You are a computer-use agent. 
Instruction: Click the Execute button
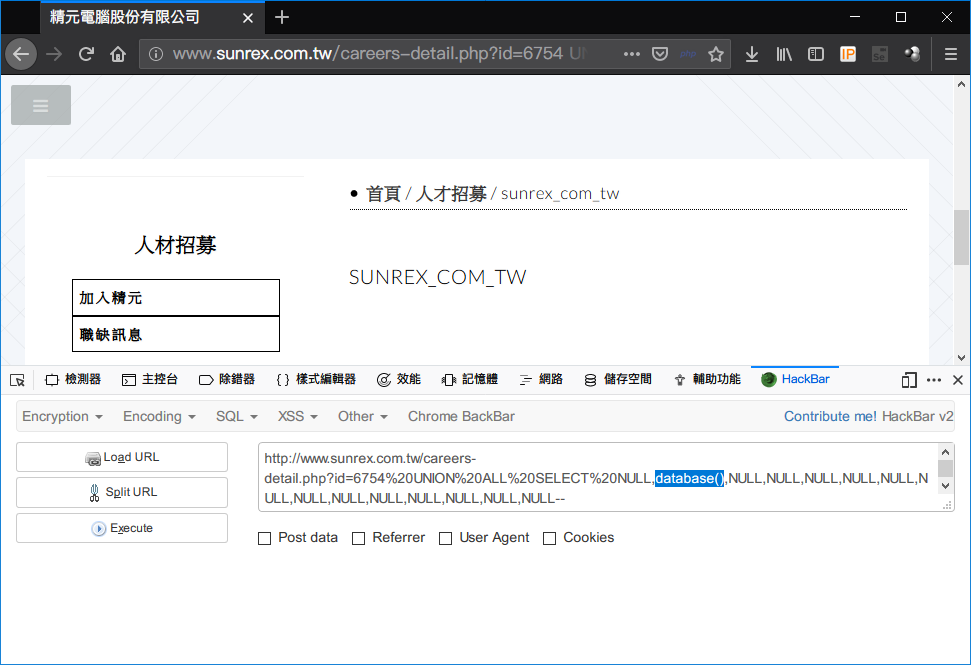122,528
